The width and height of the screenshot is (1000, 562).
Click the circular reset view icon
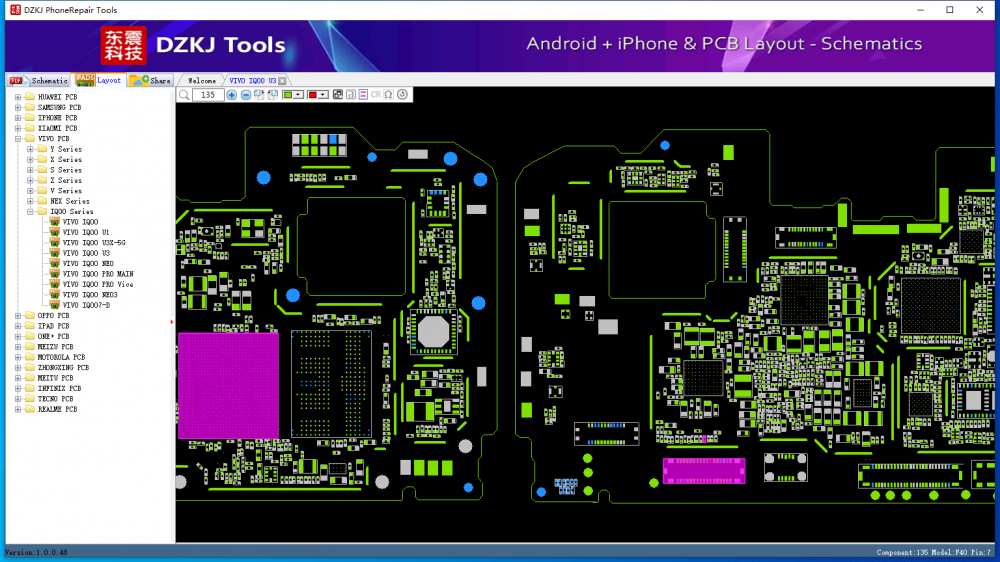402,95
